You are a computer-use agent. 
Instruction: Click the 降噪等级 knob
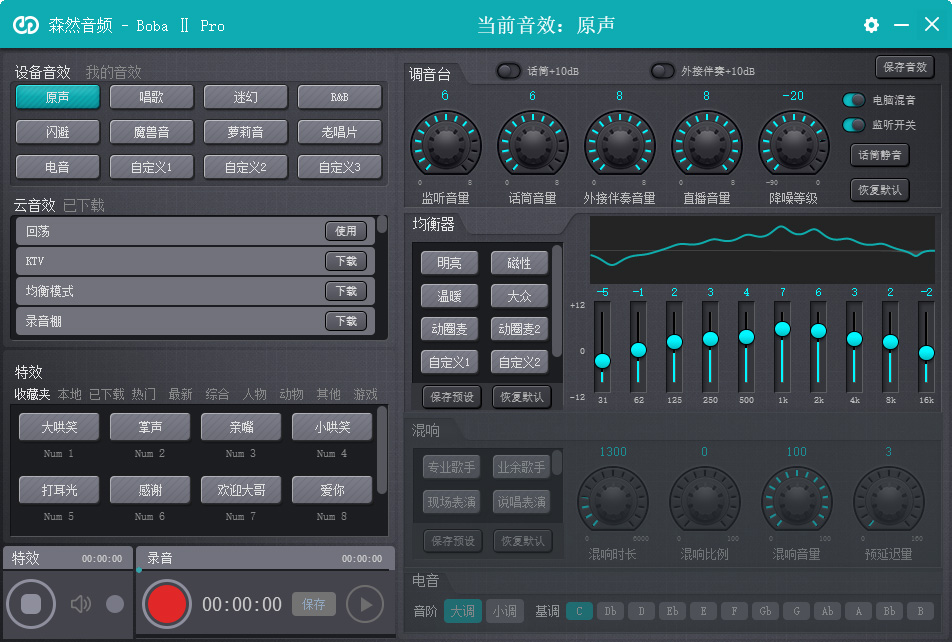(x=793, y=145)
